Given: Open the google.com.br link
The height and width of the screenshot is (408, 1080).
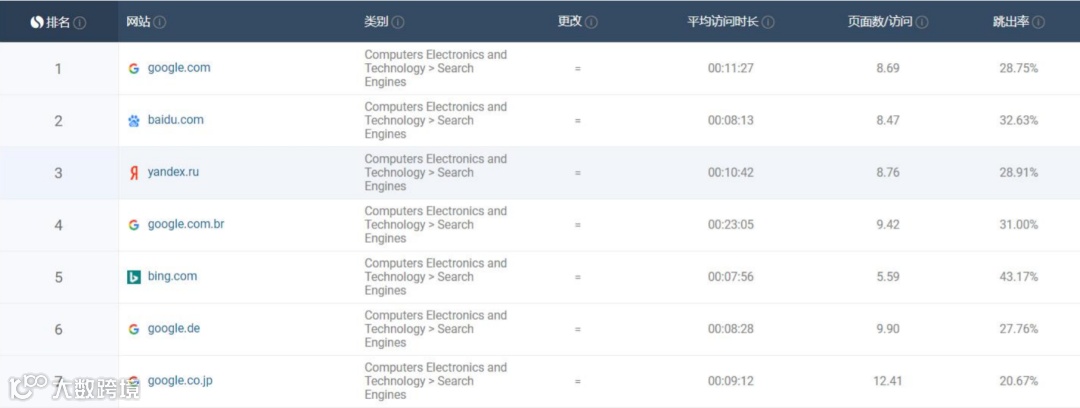Looking at the screenshot, I should pos(186,224).
